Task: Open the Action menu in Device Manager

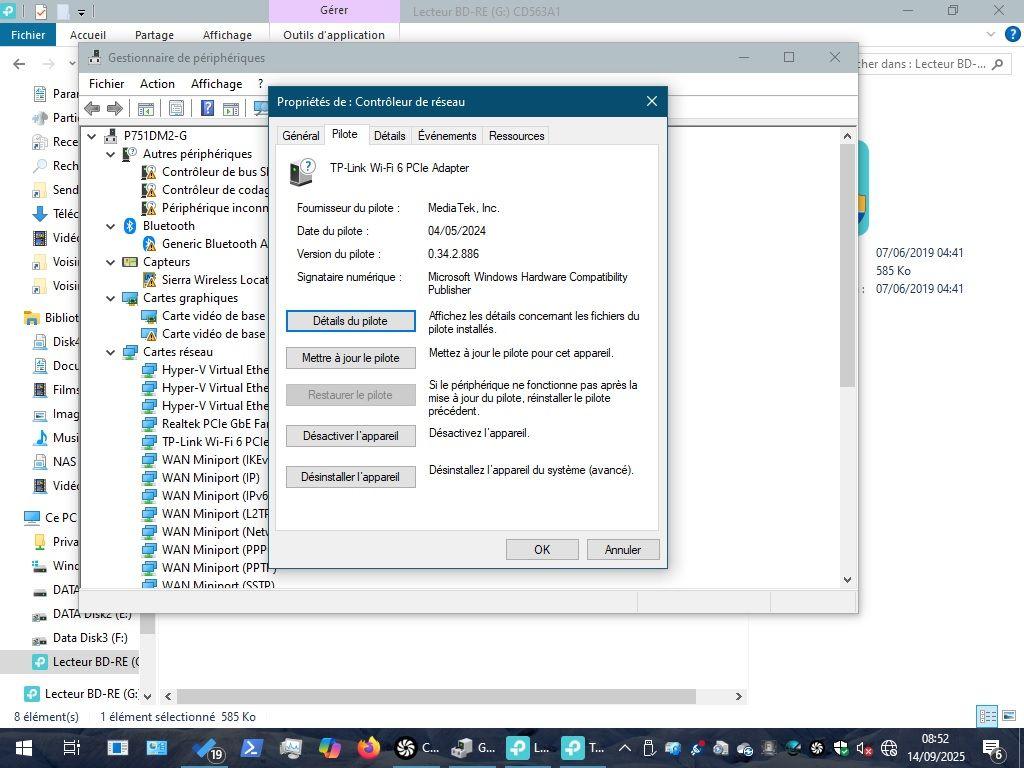Action: (157, 84)
